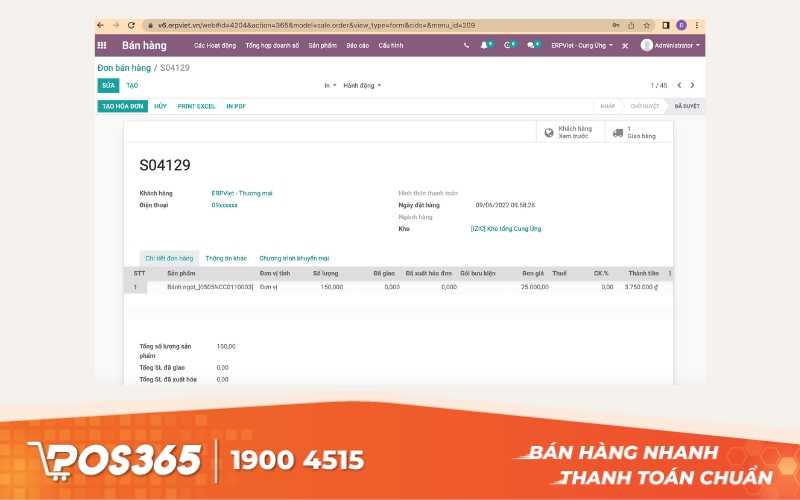Viewport: 800px width, 500px height.
Task: Open the ERPViet - Cung Ứng company dropdown
Action: pyautogui.click(x=582, y=45)
